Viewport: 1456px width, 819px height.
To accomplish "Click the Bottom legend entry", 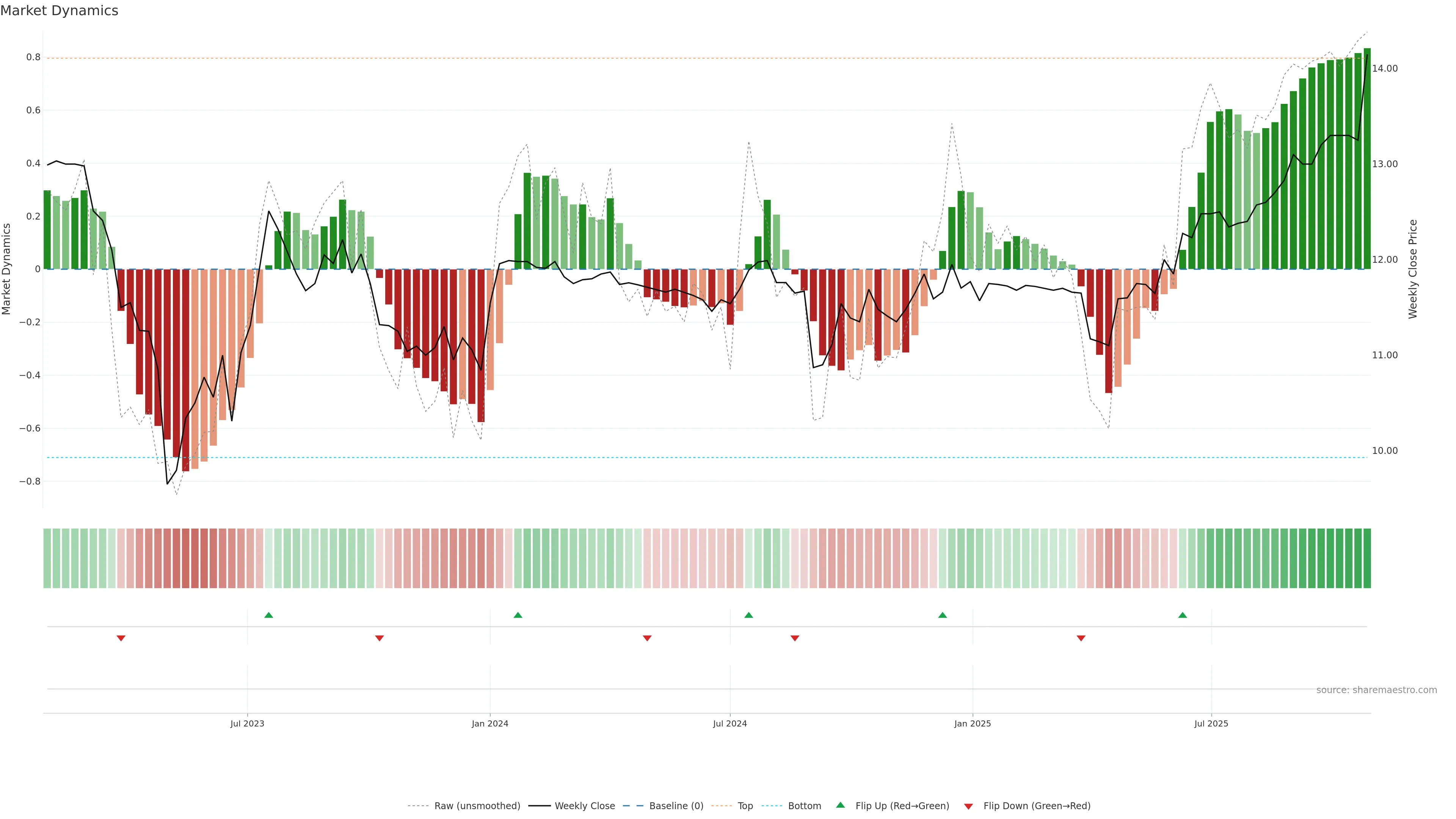I will (804, 806).
